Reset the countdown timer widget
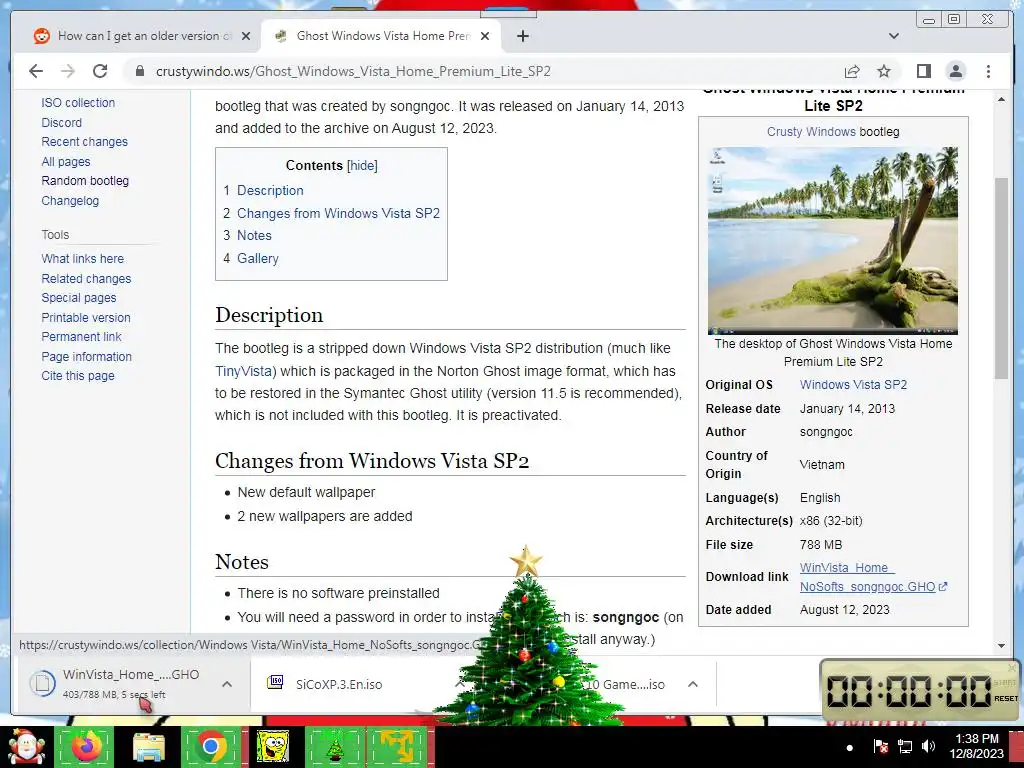Screen dimensions: 1024x768 (1006, 698)
